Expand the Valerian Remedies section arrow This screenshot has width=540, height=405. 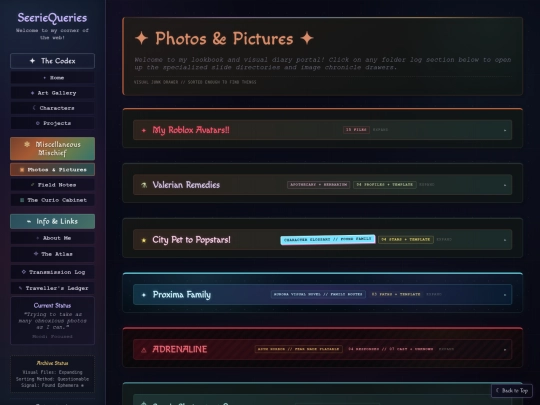(x=505, y=185)
